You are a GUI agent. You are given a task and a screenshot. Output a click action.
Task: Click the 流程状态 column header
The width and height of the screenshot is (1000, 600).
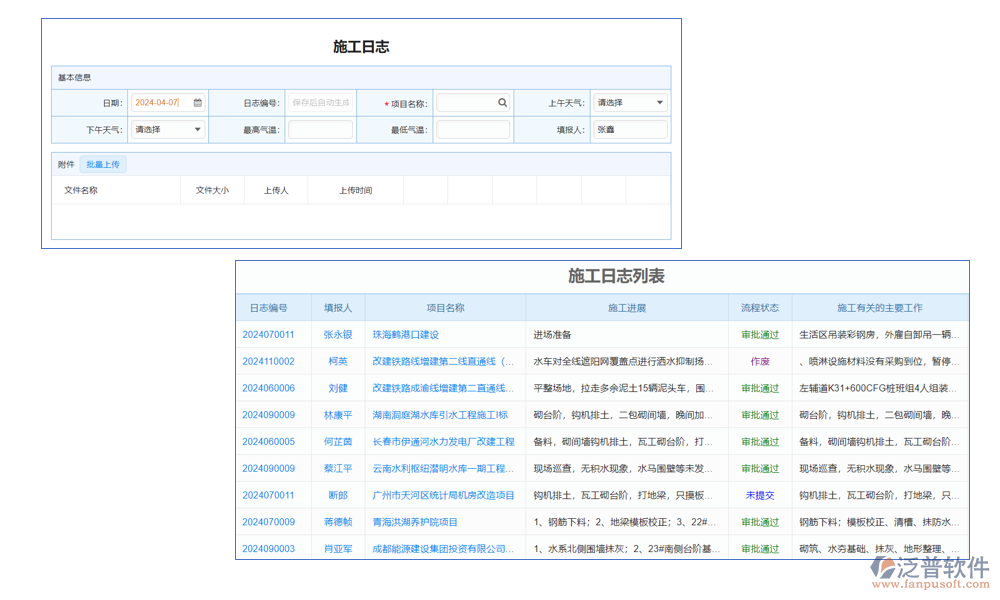pyautogui.click(x=760, y=307)
